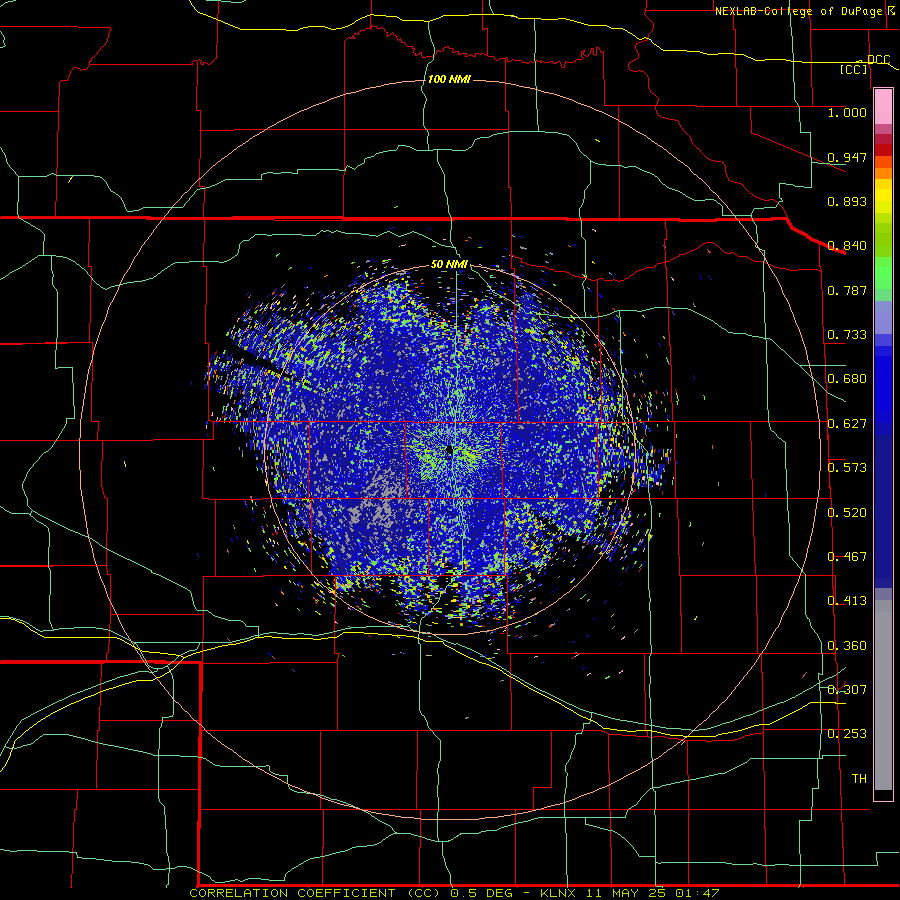
Task: Click the 01:47 timestamp
Action: 698,893
